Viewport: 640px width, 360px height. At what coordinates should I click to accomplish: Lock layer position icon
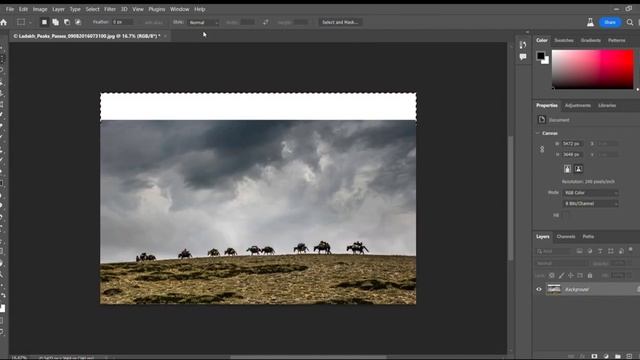[571, 276]
